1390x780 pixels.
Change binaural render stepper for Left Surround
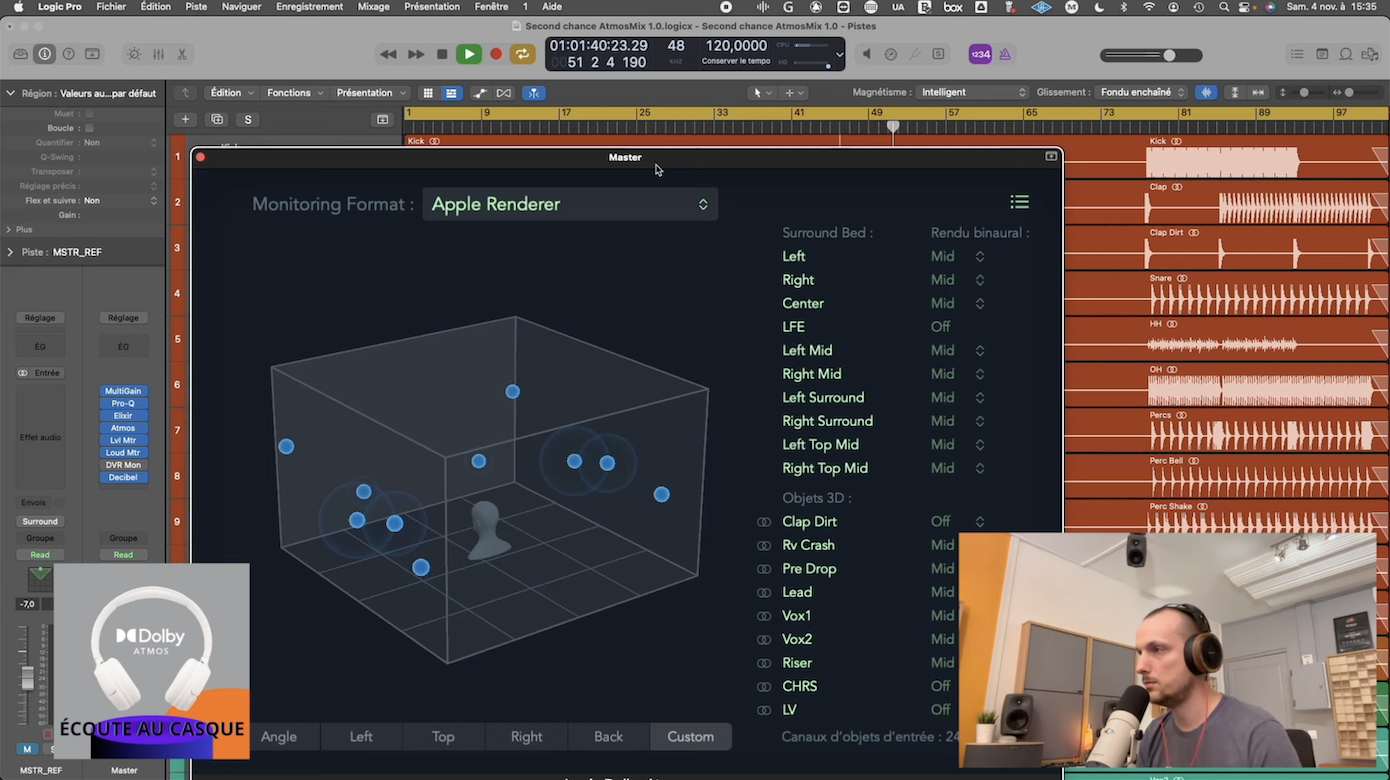[980, 398]
